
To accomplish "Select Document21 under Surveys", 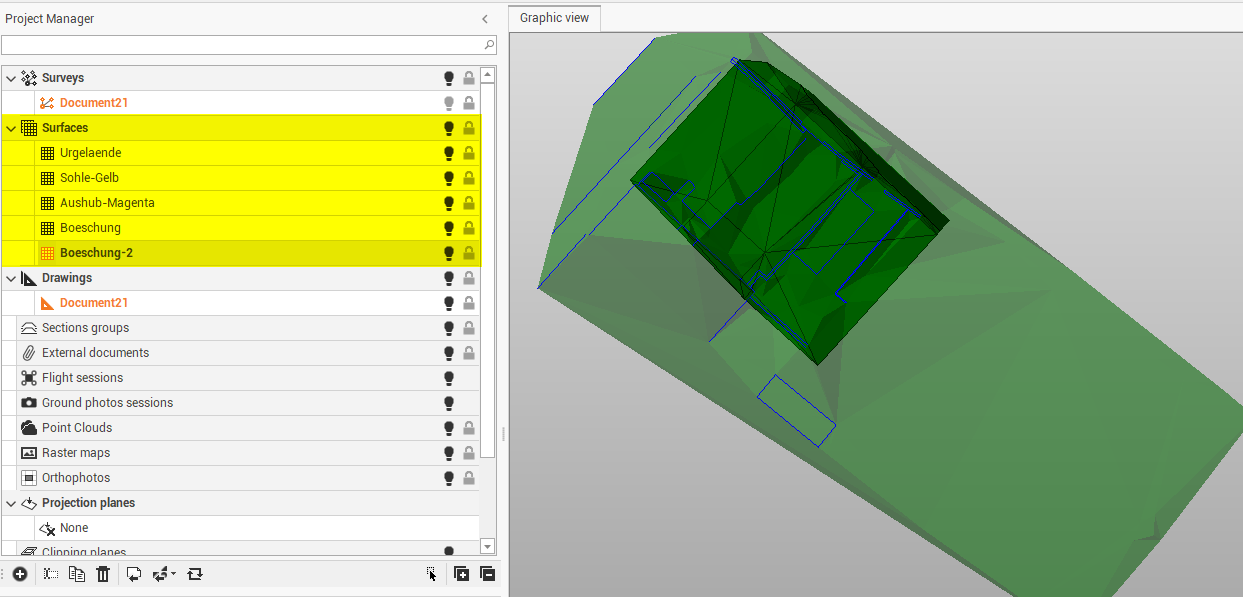I will 94,103.
